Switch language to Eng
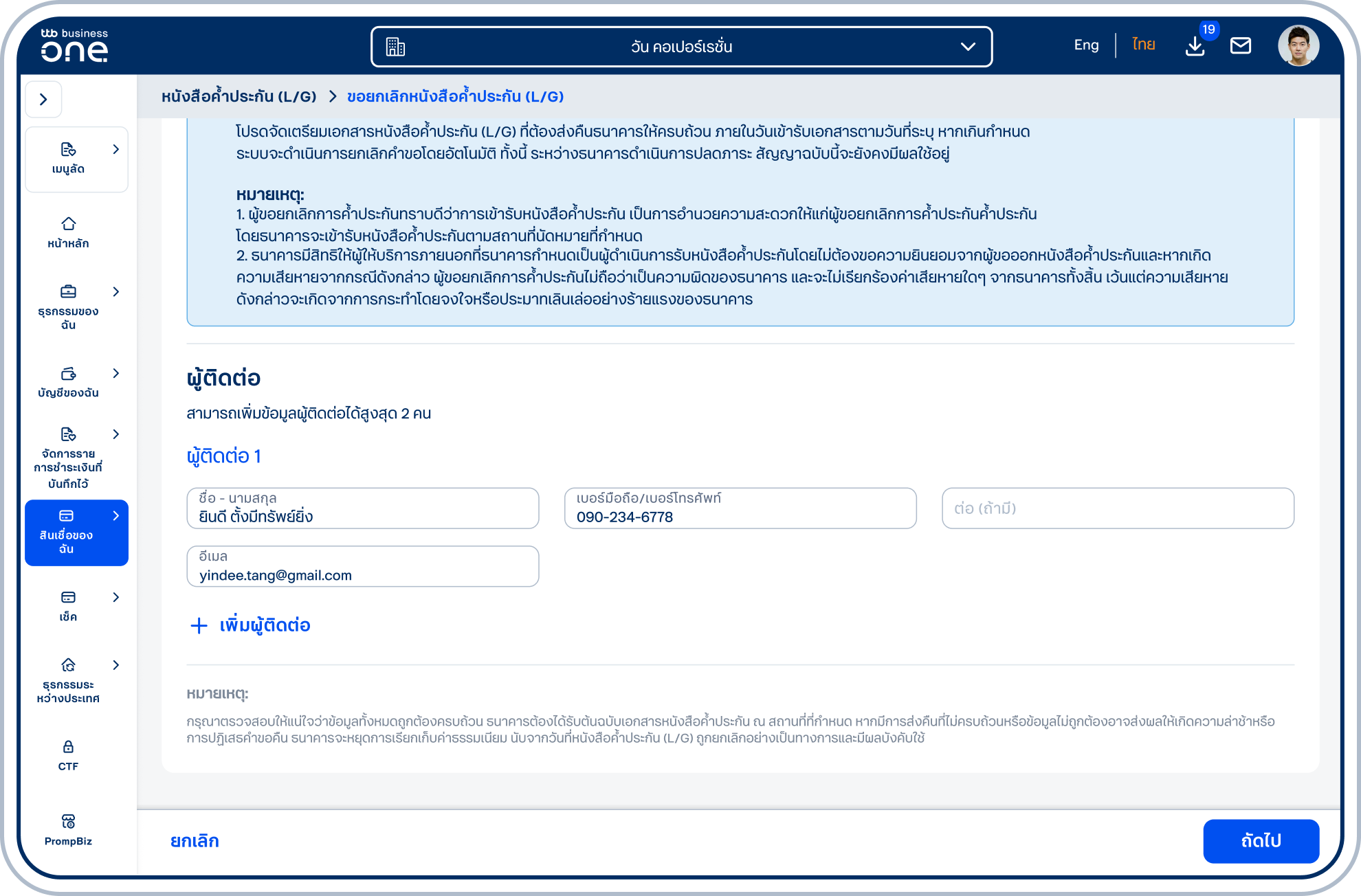The width and height of the screenshot is (1361, 896). tap(1086, 45)
